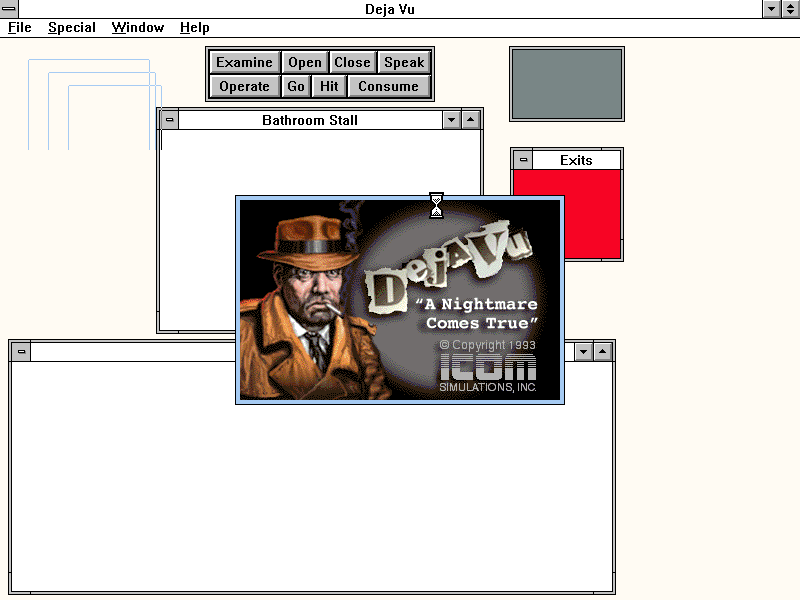Open the Window menu
Viewport: 800px width, 600px height.
click(x=138, y=28)
